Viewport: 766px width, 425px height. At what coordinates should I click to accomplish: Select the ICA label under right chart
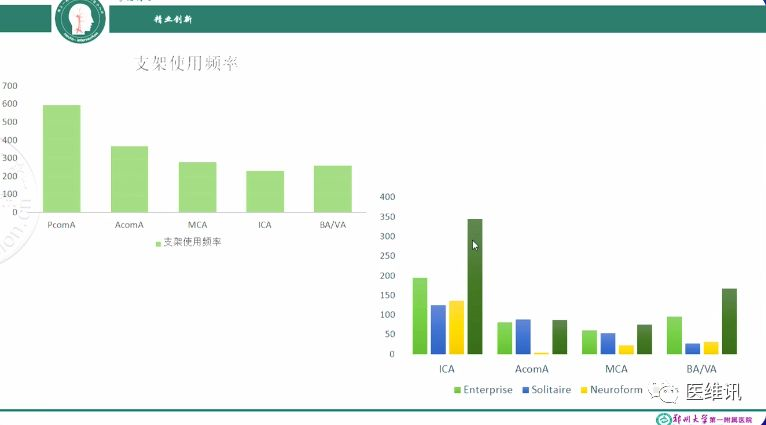pos(447,369)
